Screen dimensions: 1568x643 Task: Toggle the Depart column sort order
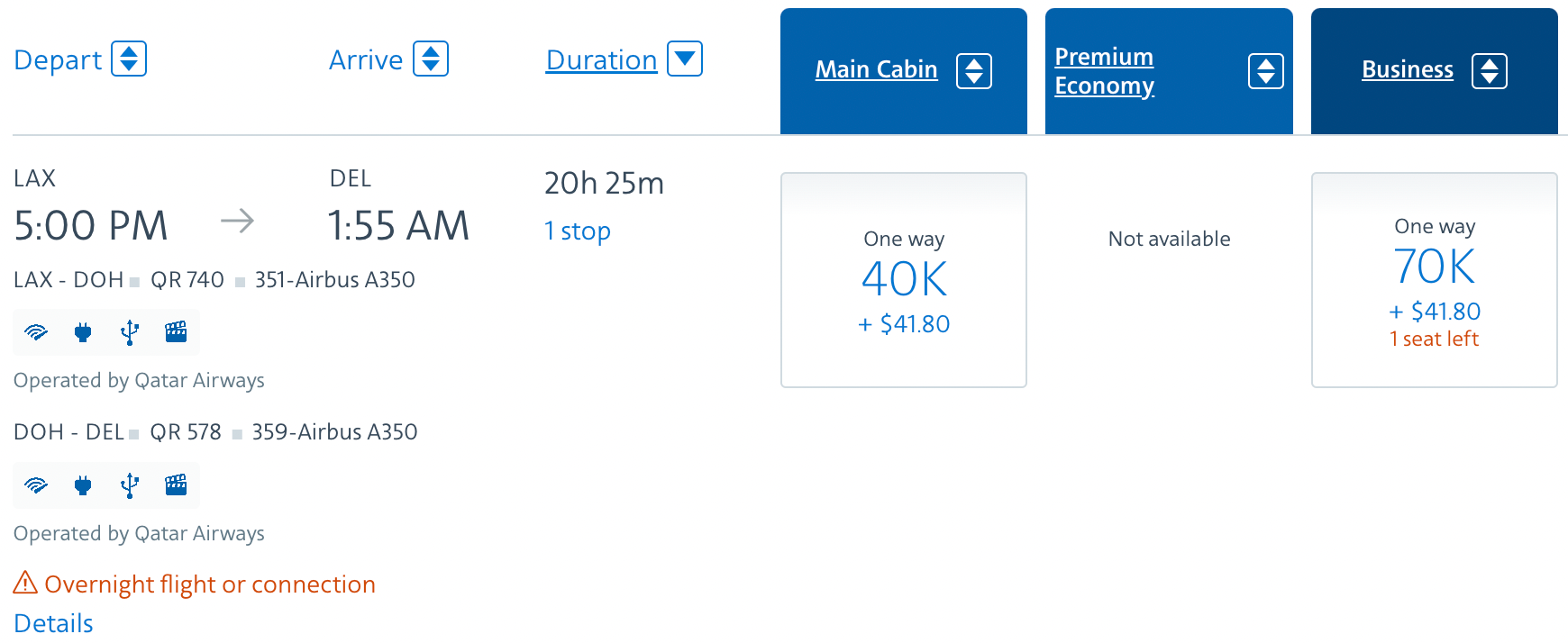tap(132, 59)
